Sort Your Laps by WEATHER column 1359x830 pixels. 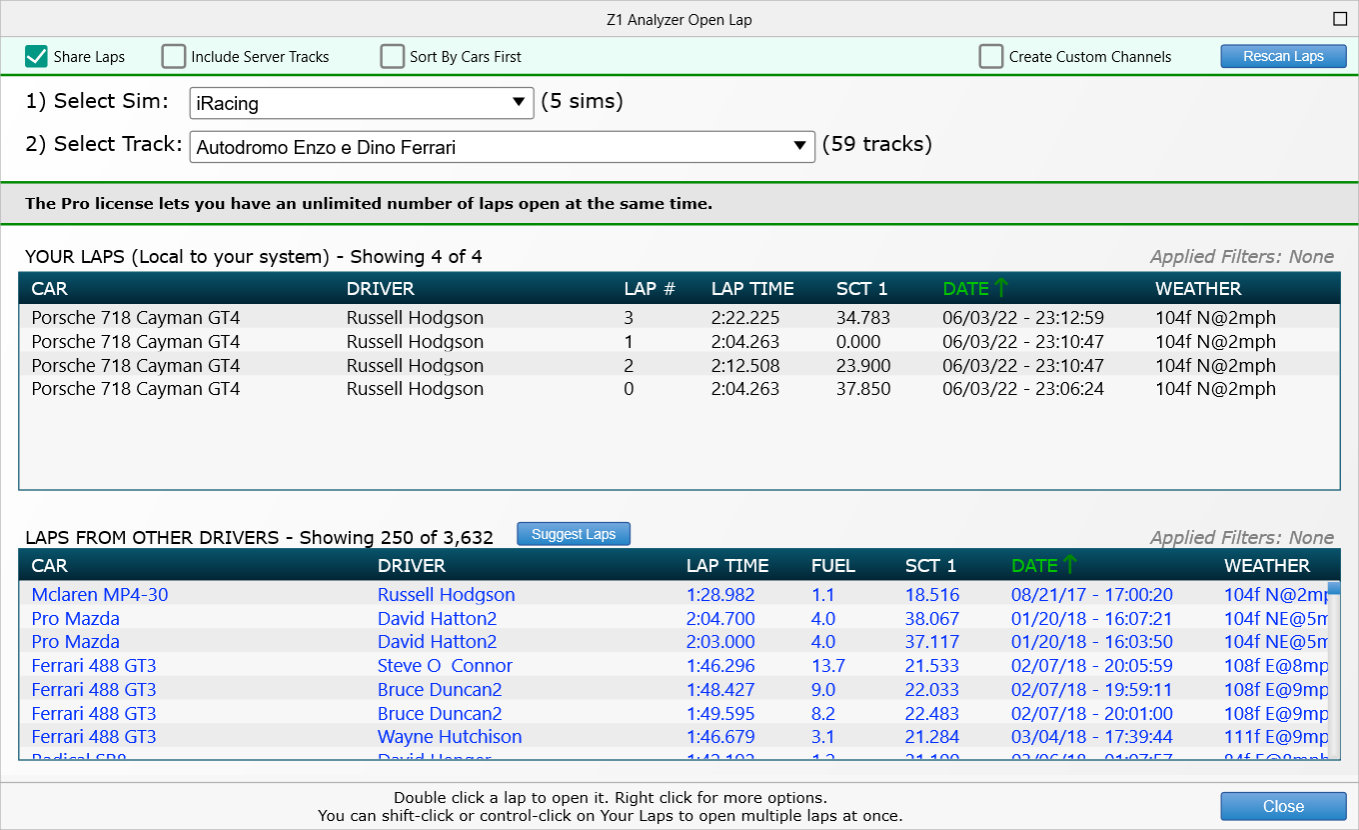(x=1198, y=289)
